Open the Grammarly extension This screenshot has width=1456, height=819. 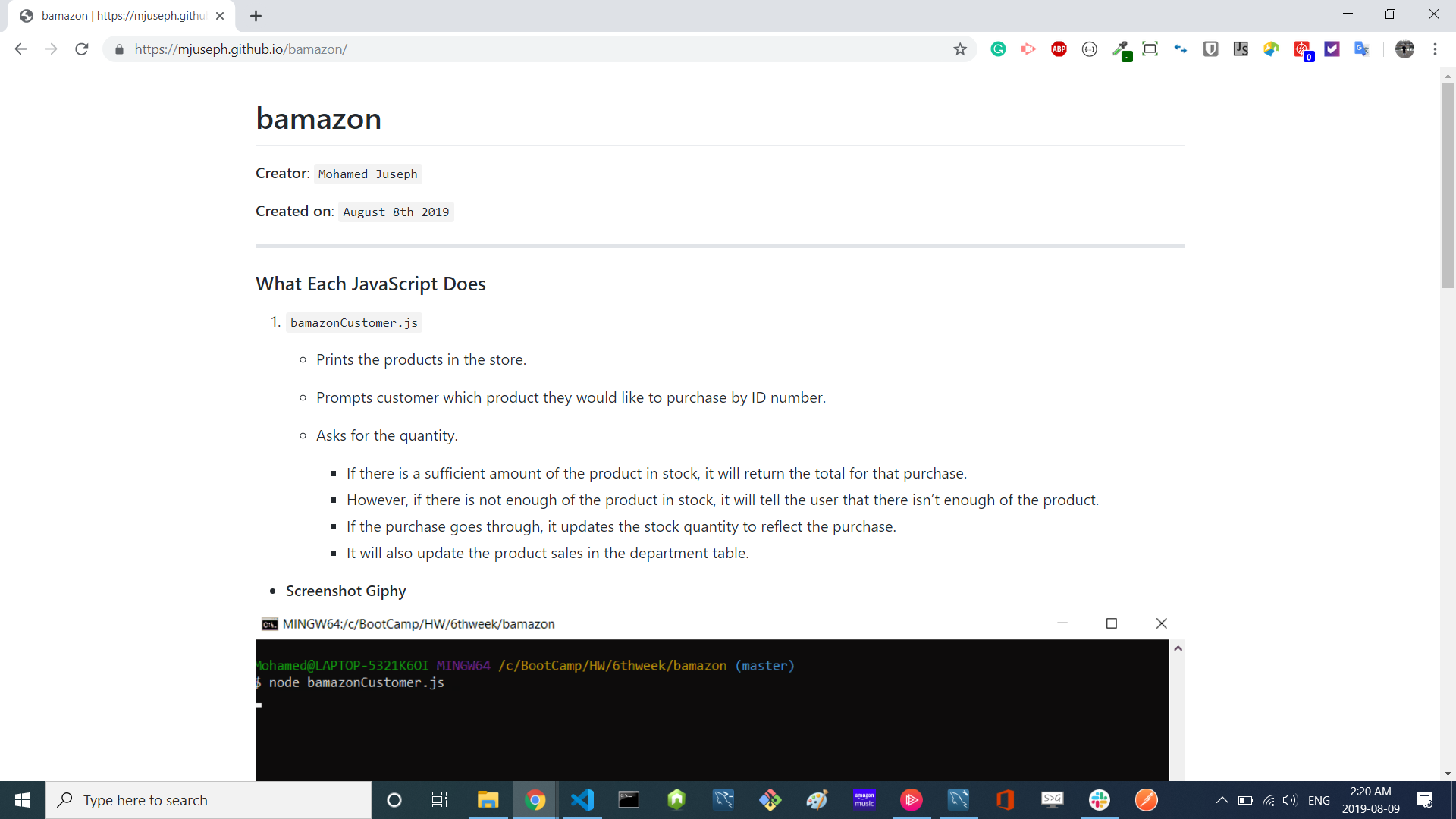pos(998,49)
